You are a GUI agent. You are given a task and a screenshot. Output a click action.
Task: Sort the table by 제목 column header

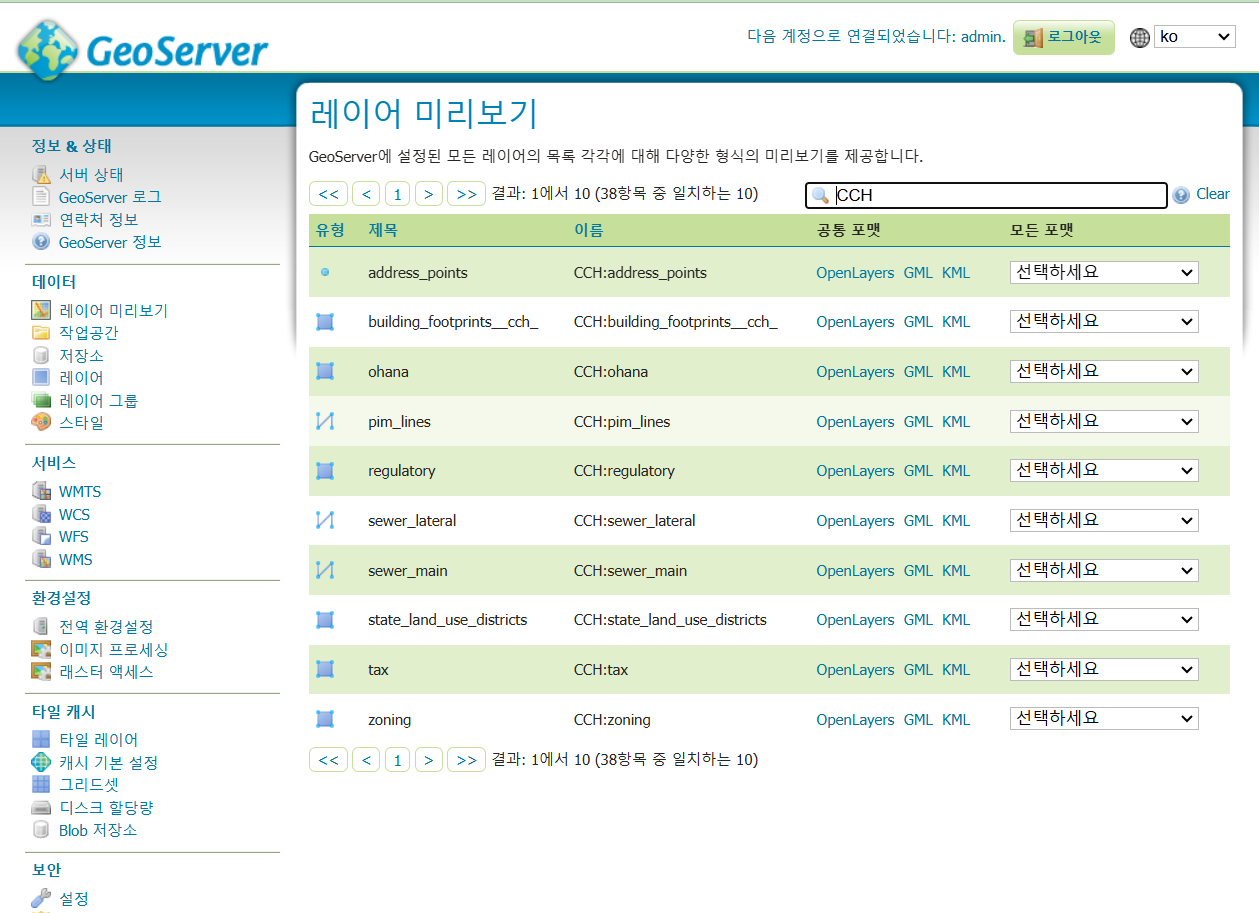(382, 230)
